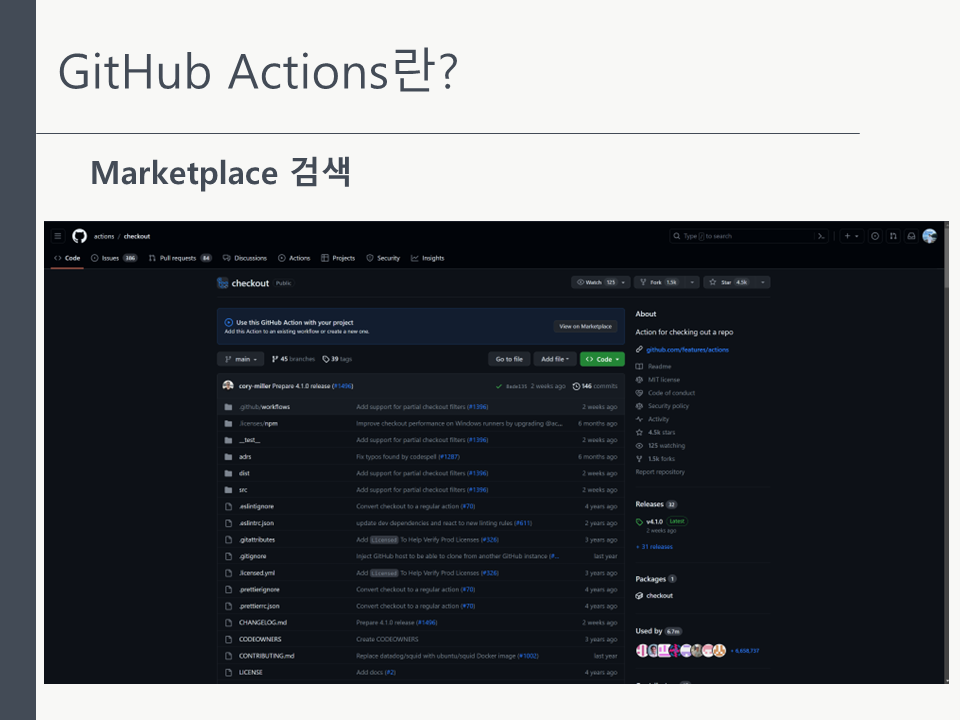Screen dimensions: 960x720
Task: Open the Code of conduct link
Action: click(x=666, y=393)
